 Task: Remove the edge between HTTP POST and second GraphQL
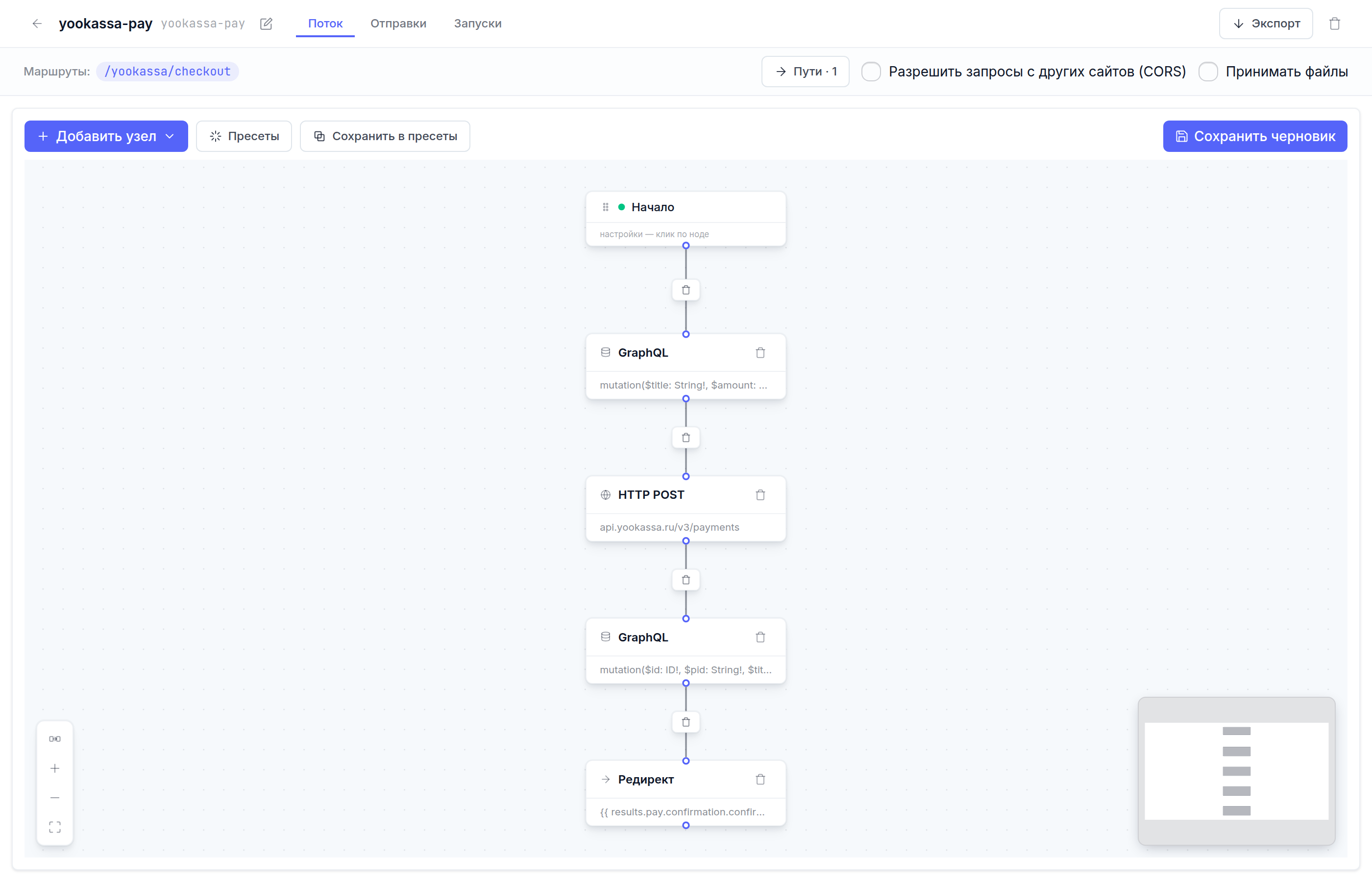coord(686,580)
